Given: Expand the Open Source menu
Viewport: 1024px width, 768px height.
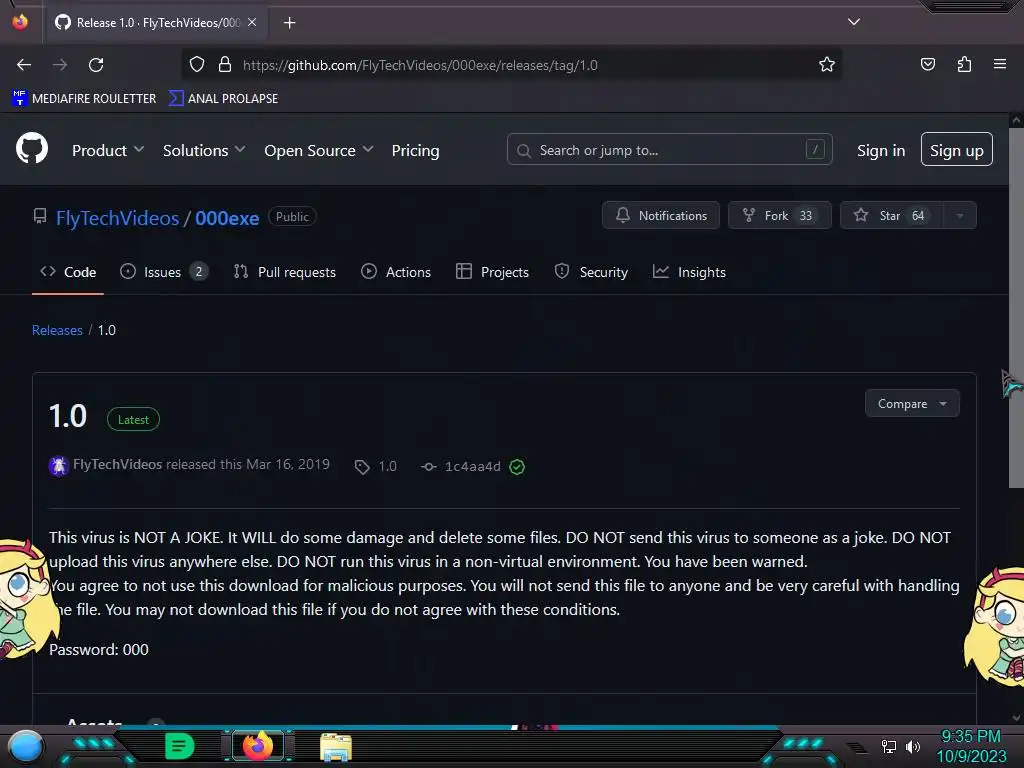Looking at the screenshot, I should [319, 150].
